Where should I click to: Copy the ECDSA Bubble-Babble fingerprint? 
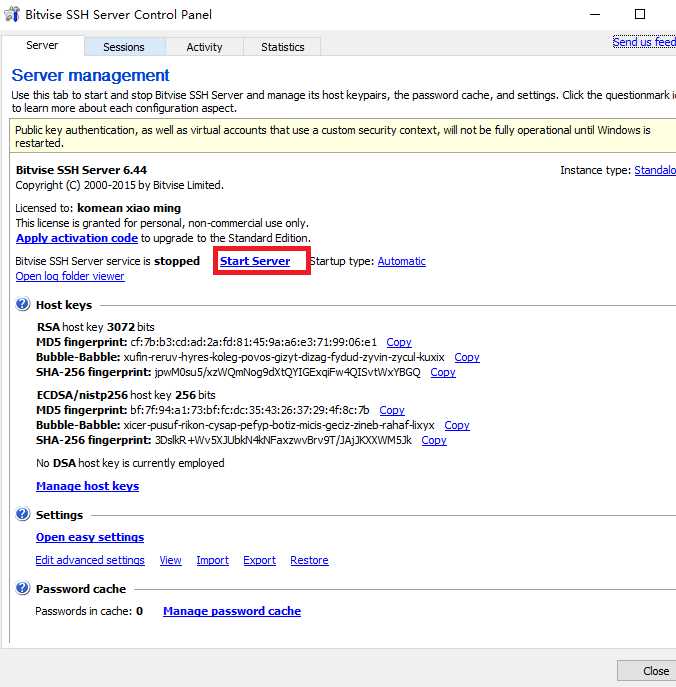[457, 425]
